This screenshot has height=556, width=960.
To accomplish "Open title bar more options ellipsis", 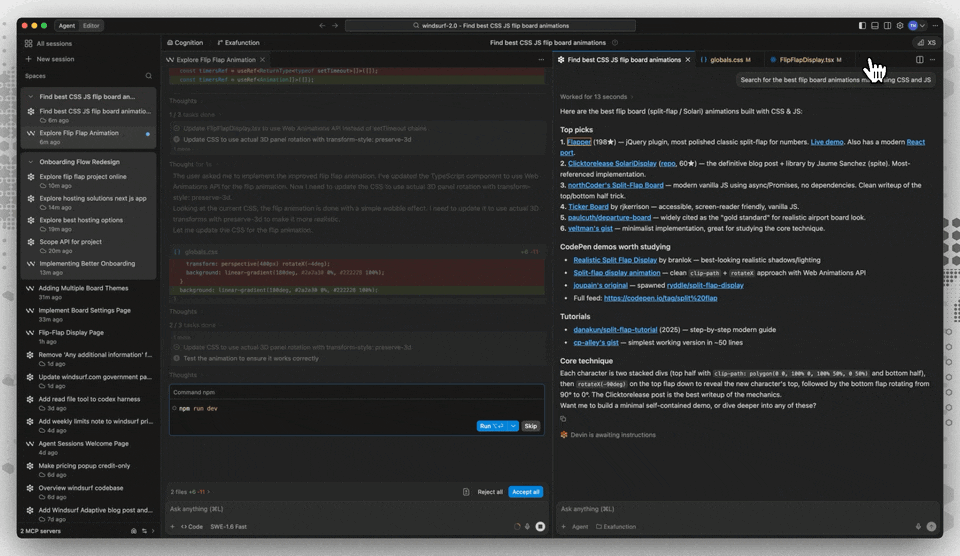I will (x=935, y=26).
